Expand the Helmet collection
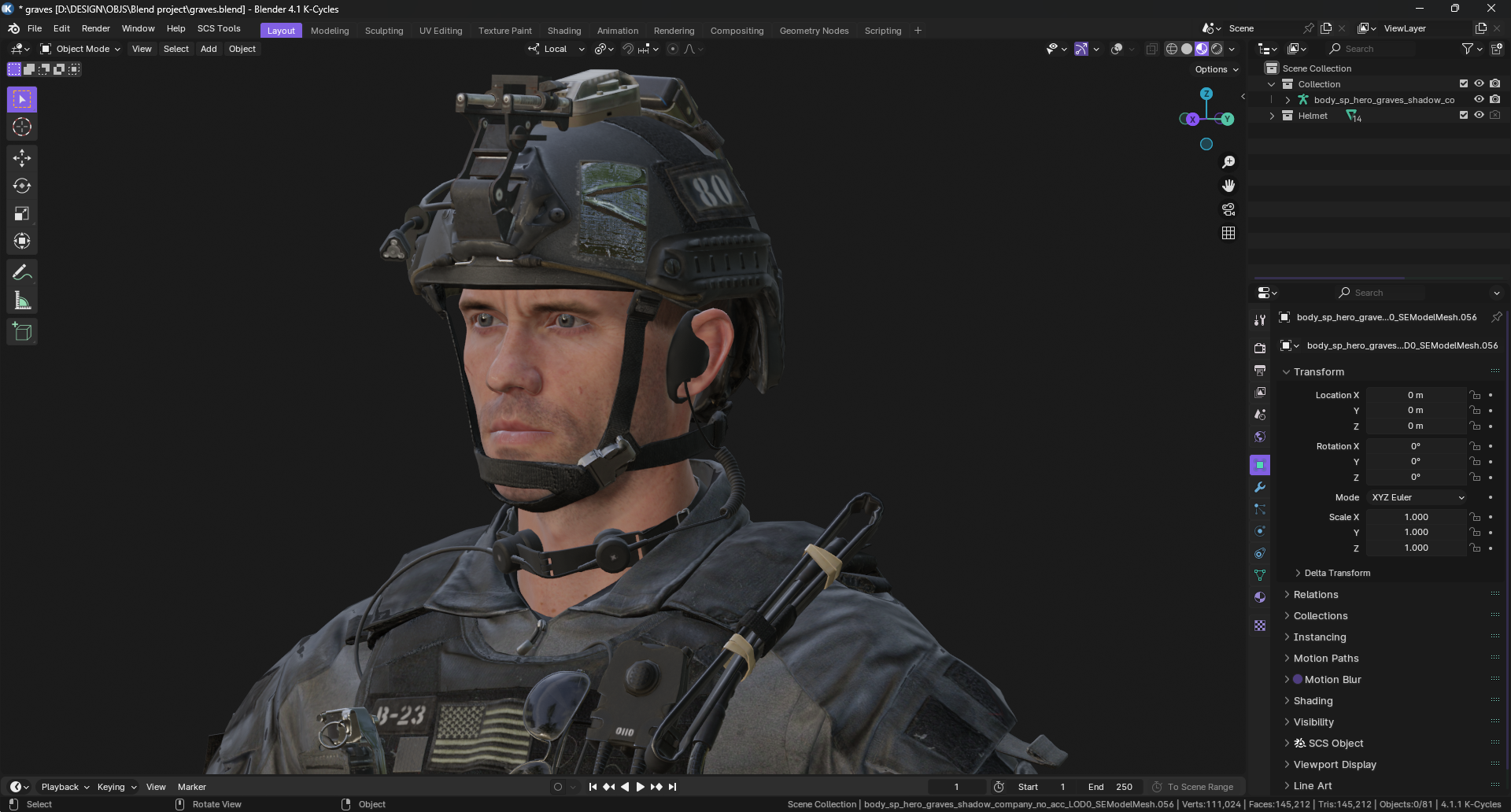The width and height of the screenshot is (1511, 812). pos(1272,116)
